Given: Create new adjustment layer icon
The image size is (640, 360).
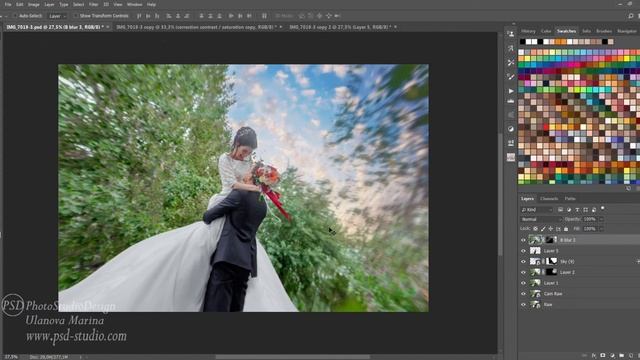Looking at the screenshot, I should pyautogui.click(x=612, y=356).
